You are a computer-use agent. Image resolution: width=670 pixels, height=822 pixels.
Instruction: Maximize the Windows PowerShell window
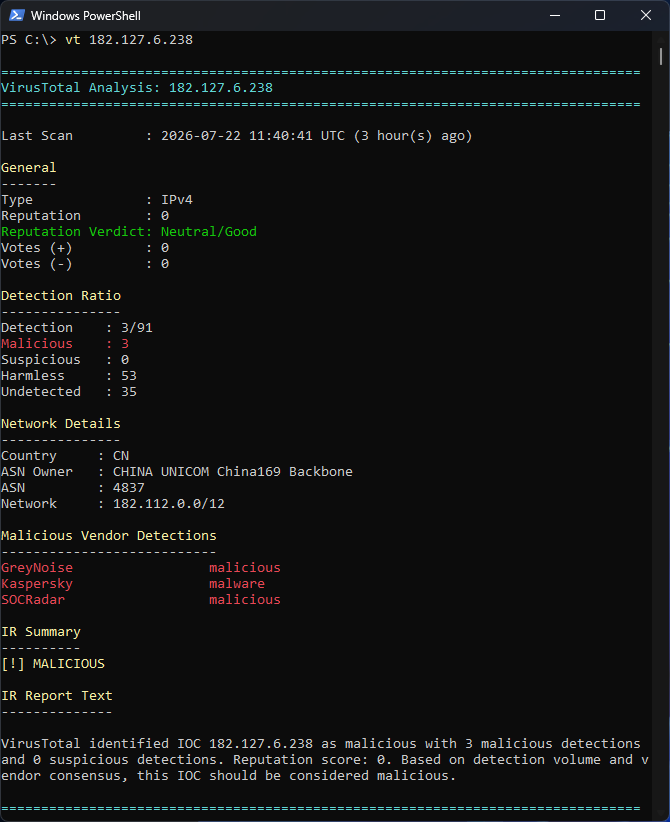[600, 15]
